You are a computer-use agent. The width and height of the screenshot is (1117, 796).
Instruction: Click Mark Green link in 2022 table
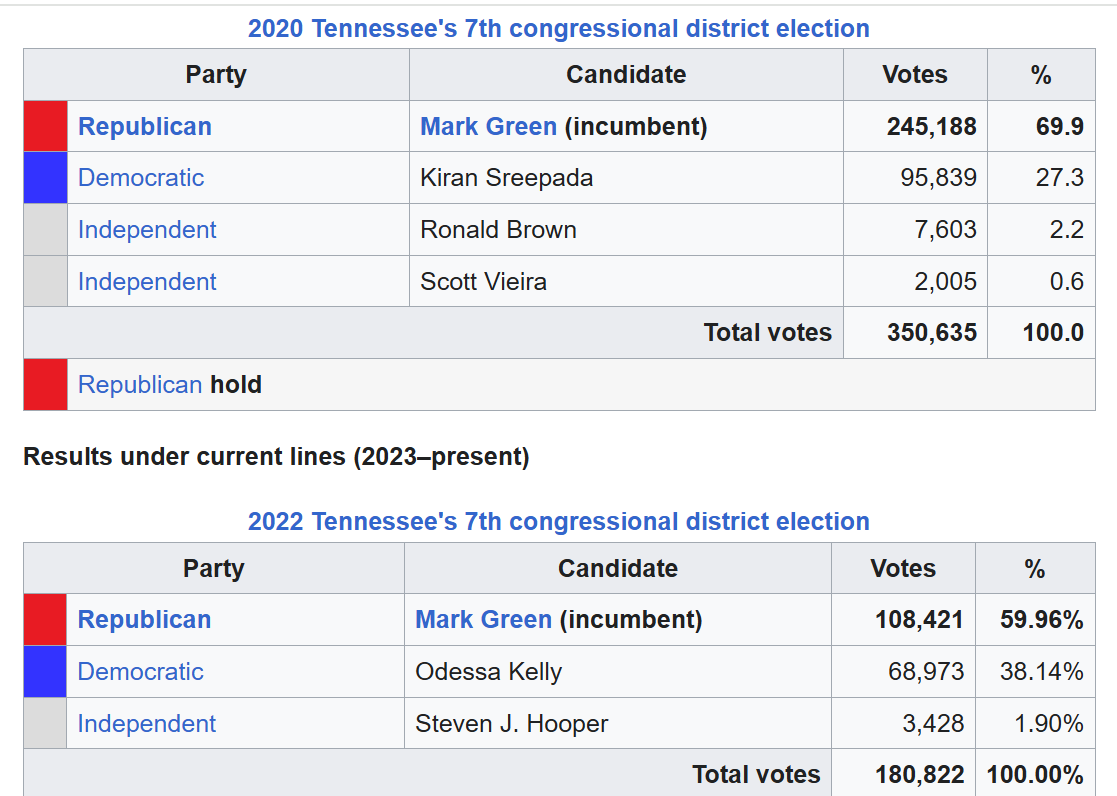click(483, 619)
